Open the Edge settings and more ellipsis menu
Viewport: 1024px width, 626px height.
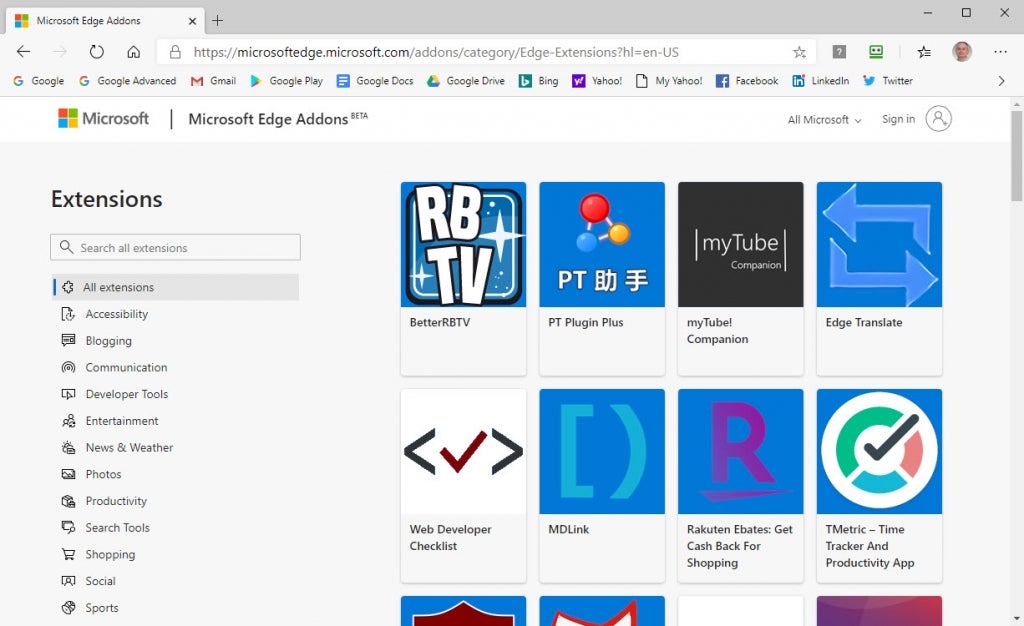pyautogui.click(x=1000, y=52)
